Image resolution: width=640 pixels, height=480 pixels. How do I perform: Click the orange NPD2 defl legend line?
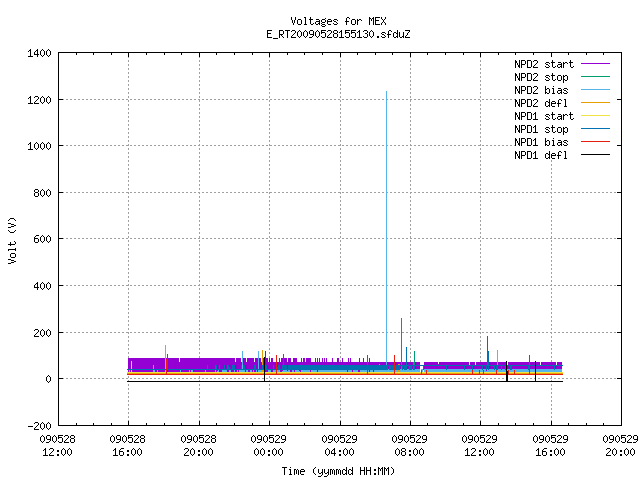pyautogui.click(x=595, y=103)
